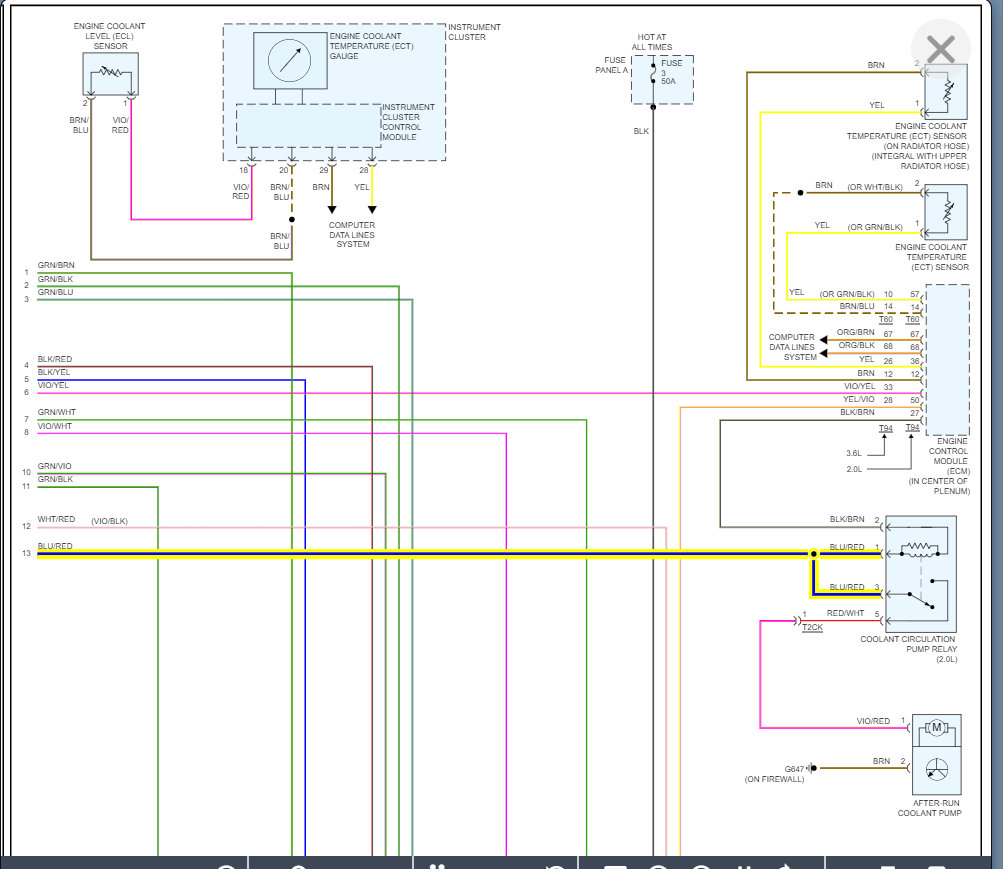Click the Instrument Cluster Control Module box
The image size is (1003, 869).
309,126
